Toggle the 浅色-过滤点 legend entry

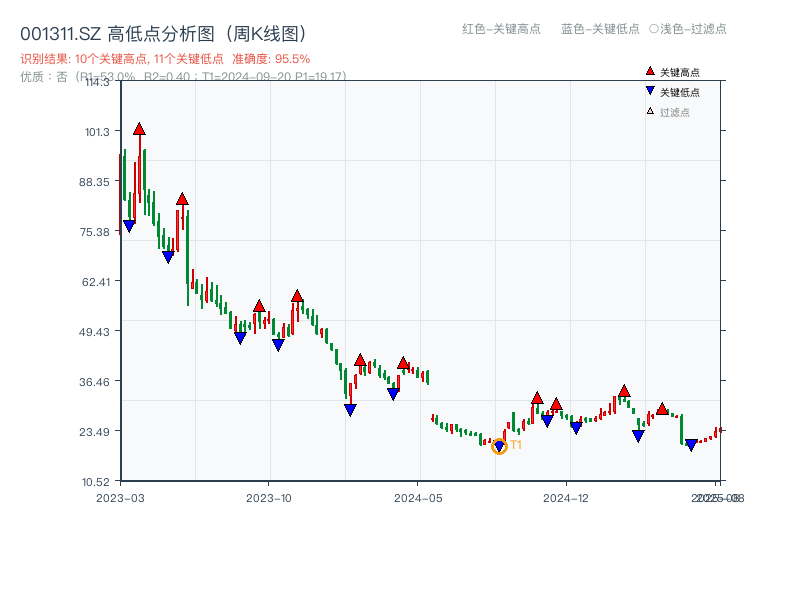coord(692,30)
